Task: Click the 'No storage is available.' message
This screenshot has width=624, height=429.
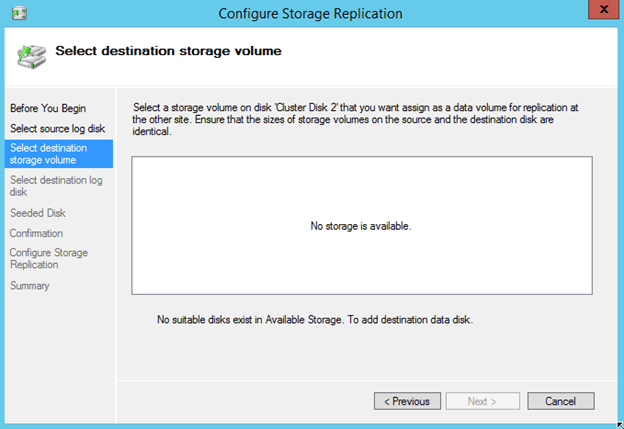Action: tap(361, 226)
